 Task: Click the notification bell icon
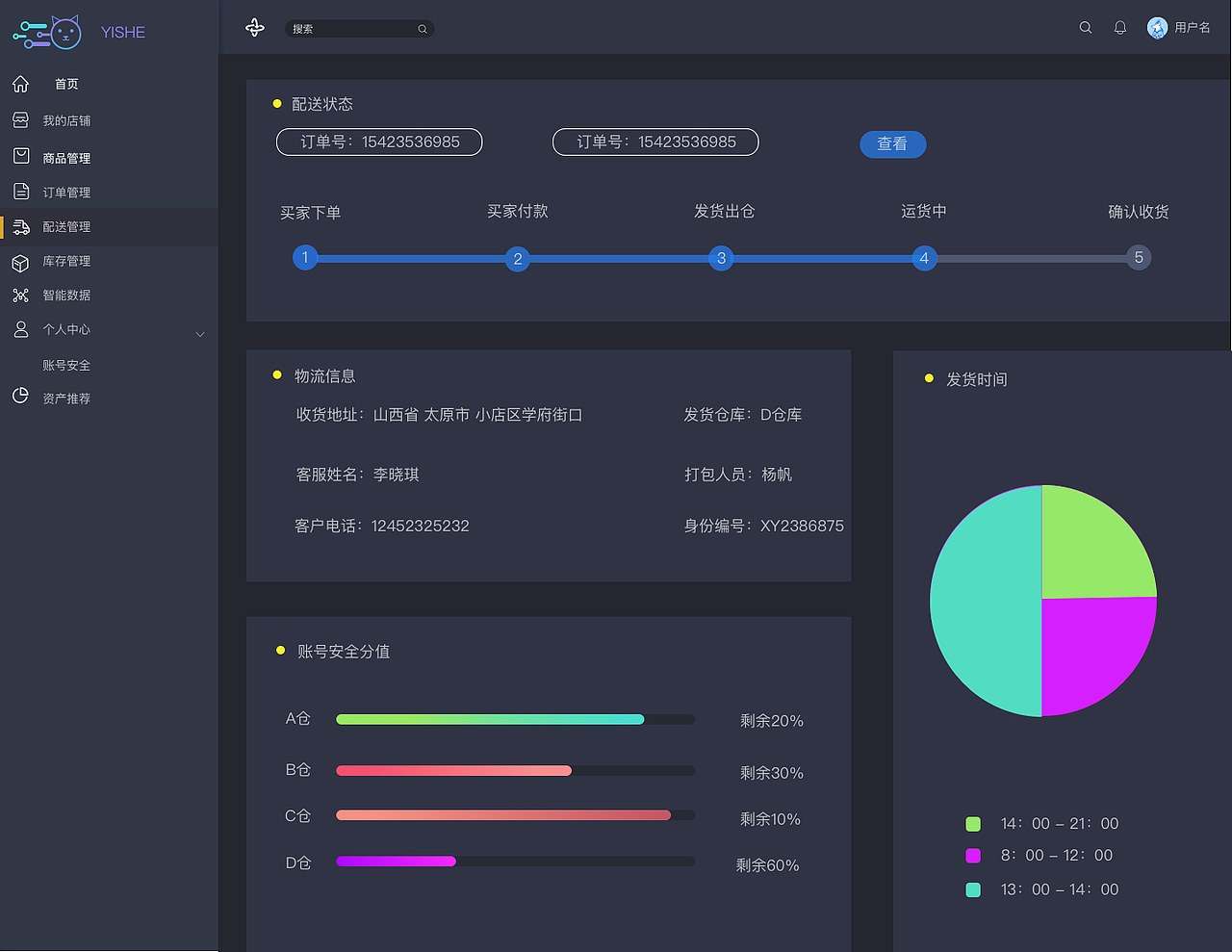(1119, 27)
